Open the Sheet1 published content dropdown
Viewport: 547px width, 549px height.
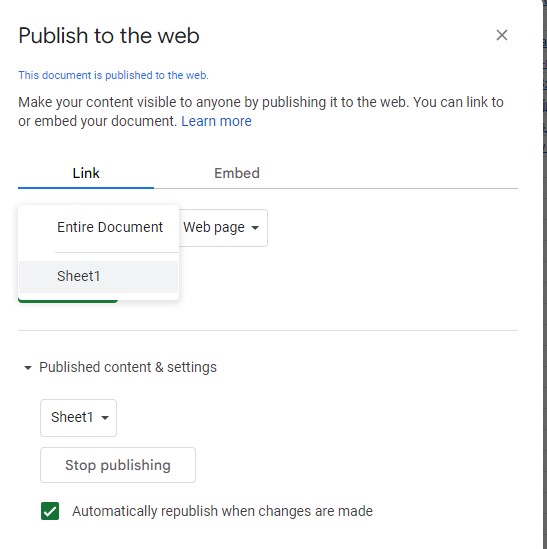click(x=78, y=417)
